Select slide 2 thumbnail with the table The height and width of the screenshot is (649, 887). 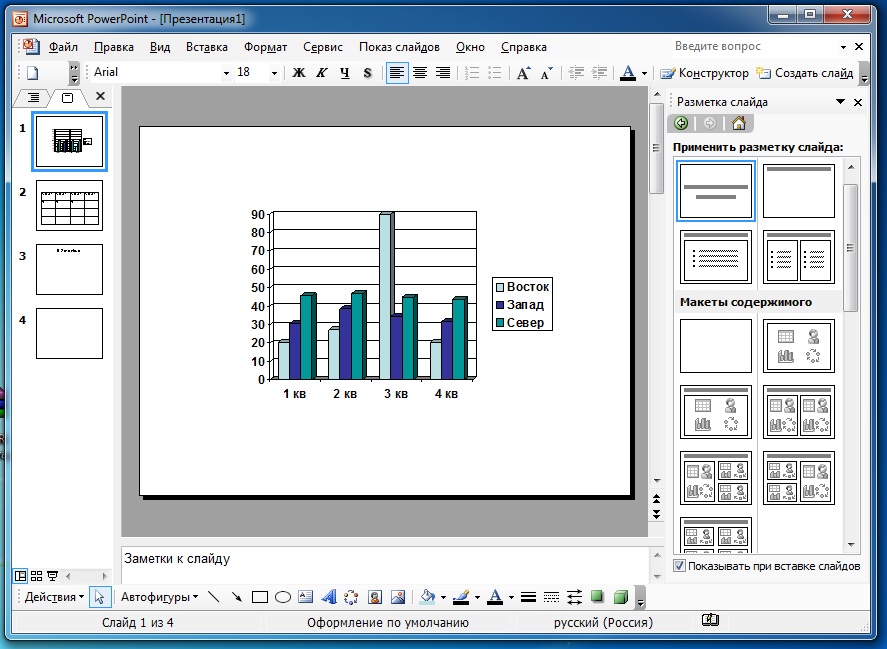point(69,205)
